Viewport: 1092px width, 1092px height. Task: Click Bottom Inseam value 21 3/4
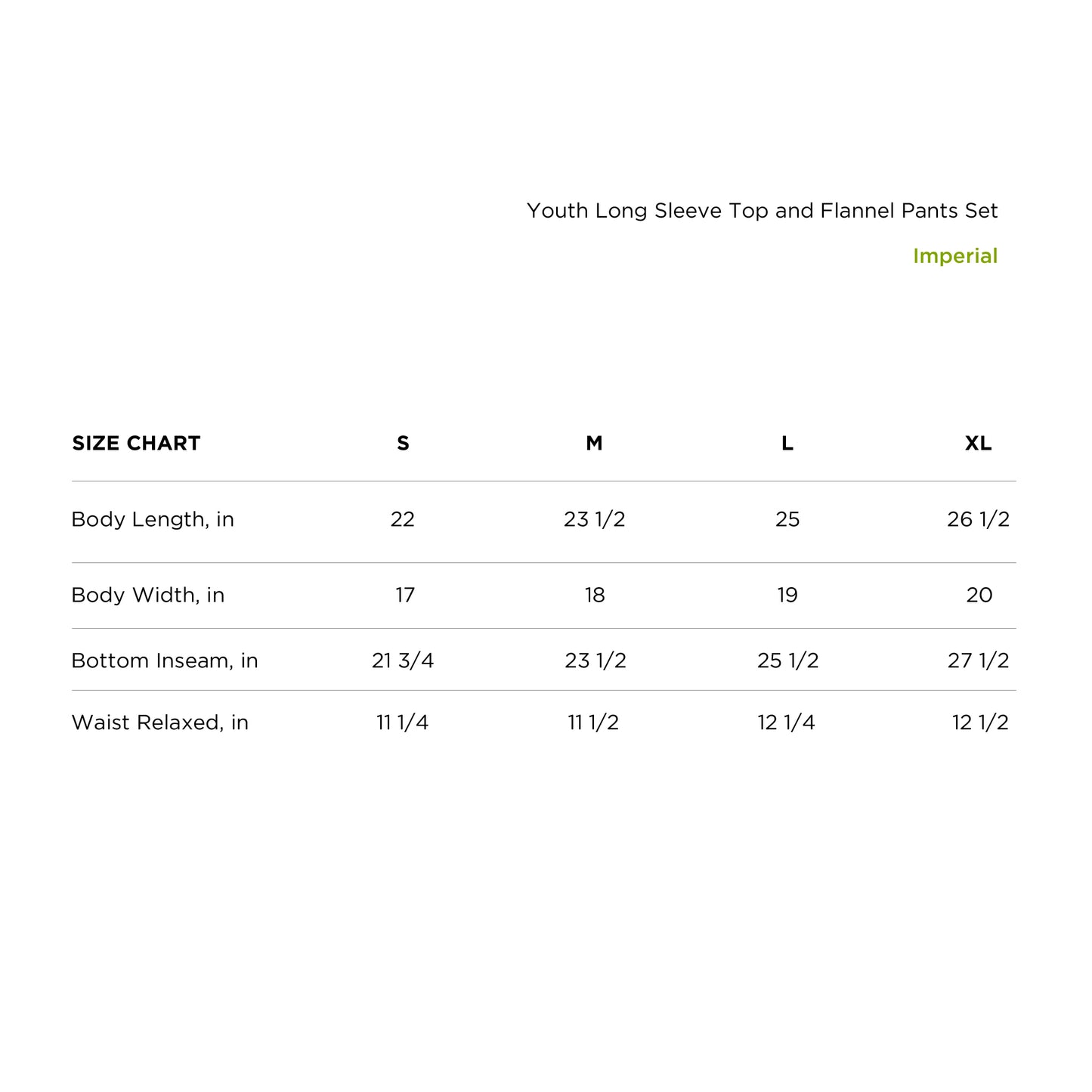(x=403, y=661)
